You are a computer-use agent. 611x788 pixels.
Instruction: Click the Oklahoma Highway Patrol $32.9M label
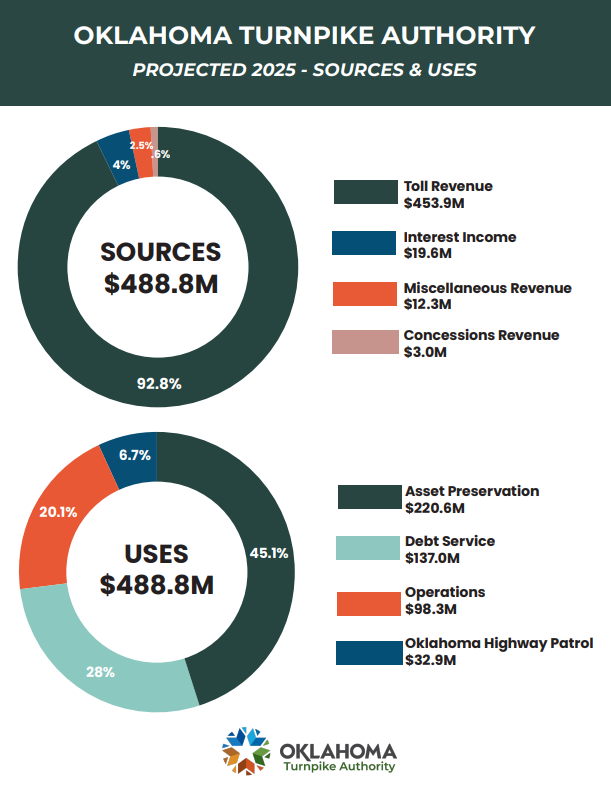tap(499, 651)
